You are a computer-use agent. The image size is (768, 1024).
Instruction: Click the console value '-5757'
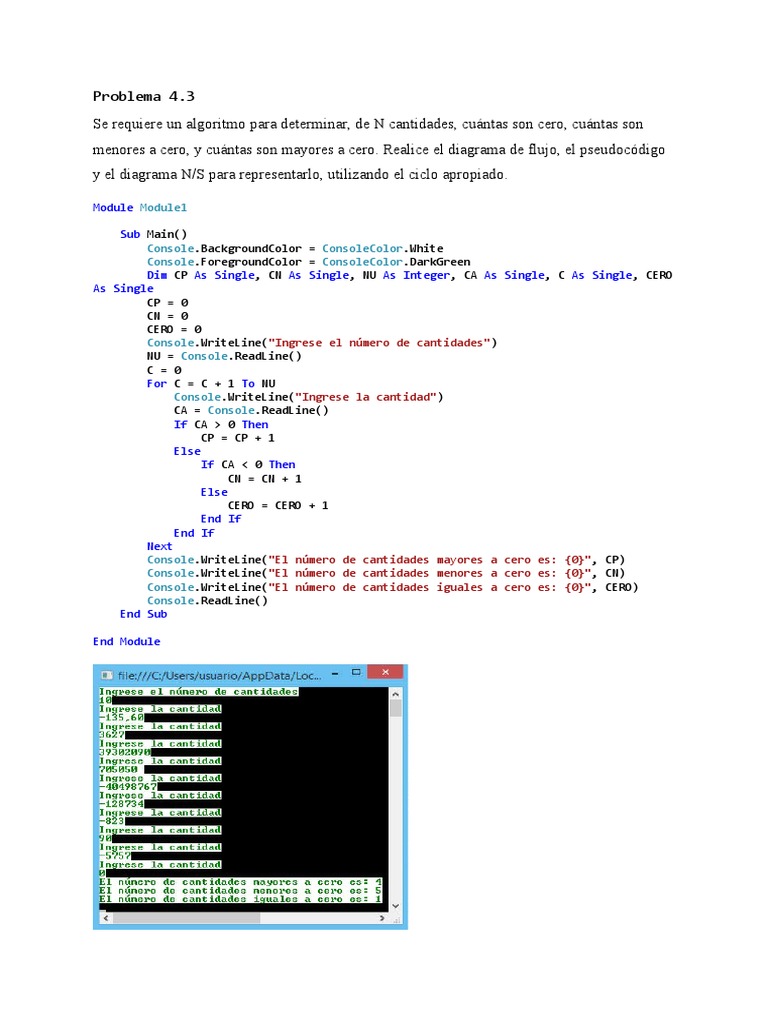coord(115,856)
